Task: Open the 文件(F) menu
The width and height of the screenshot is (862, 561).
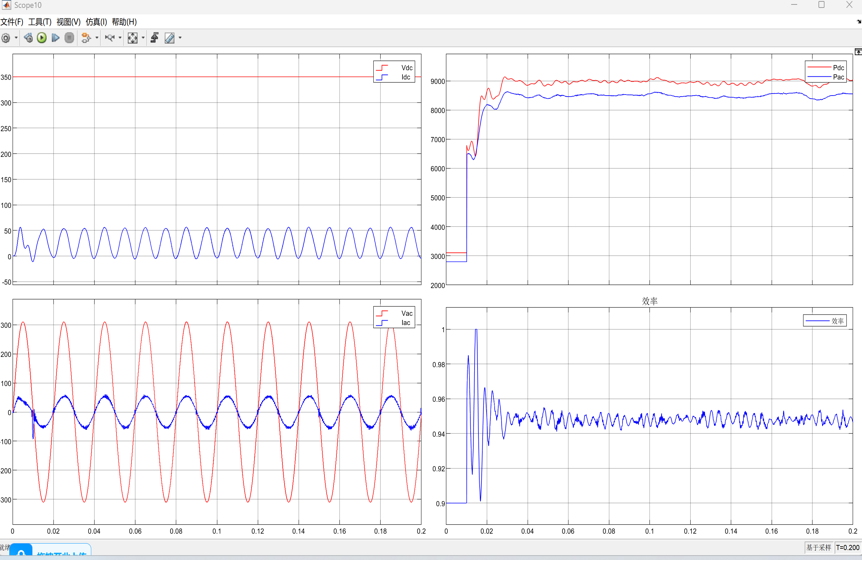Action: pos(12,22)
